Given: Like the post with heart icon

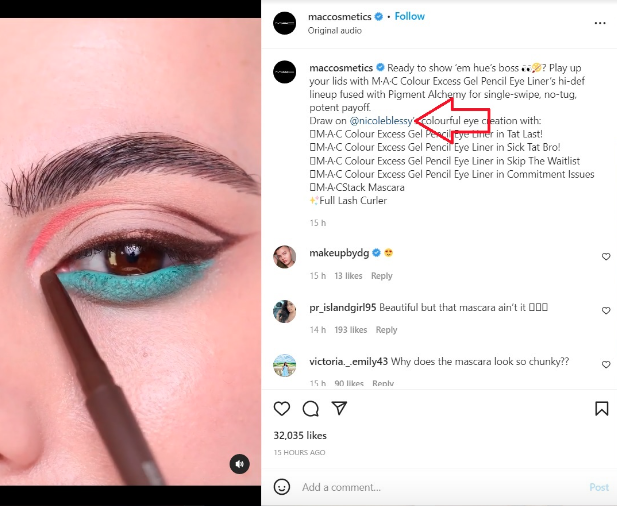Looking at the screenshot, I should [282, 408].
